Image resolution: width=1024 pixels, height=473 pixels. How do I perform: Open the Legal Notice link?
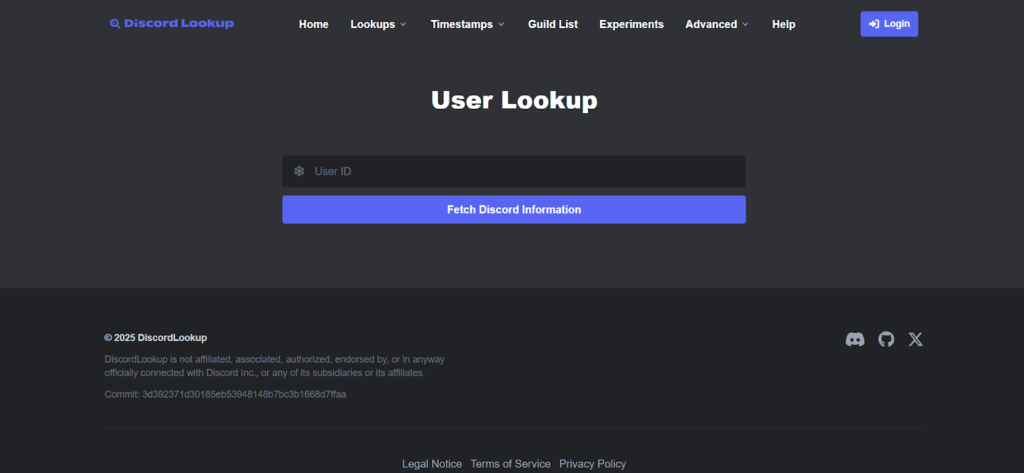click(432, 464)
